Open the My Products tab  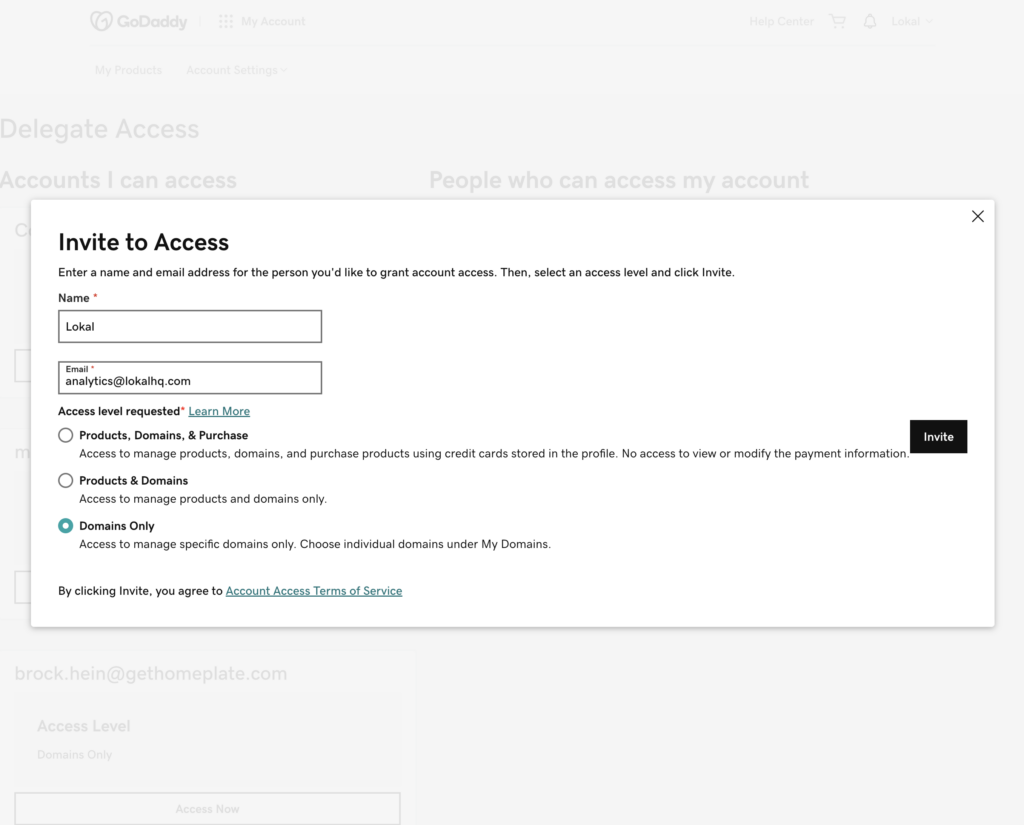click(x=128, y=70)
